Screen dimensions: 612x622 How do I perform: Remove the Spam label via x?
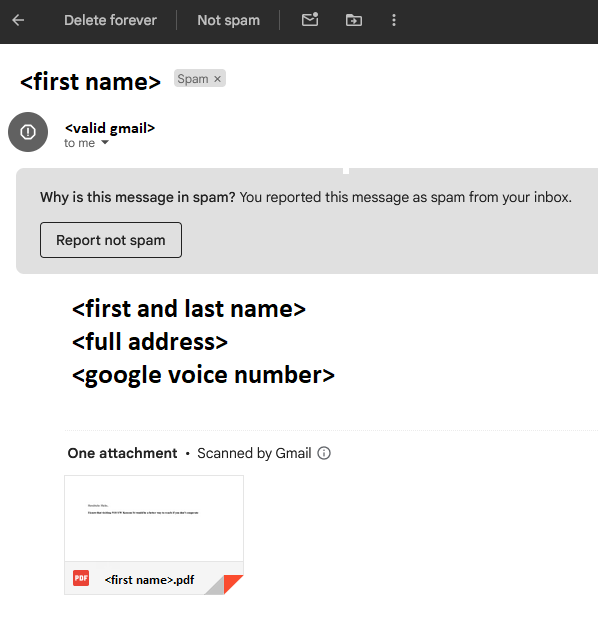pos(217,79)
